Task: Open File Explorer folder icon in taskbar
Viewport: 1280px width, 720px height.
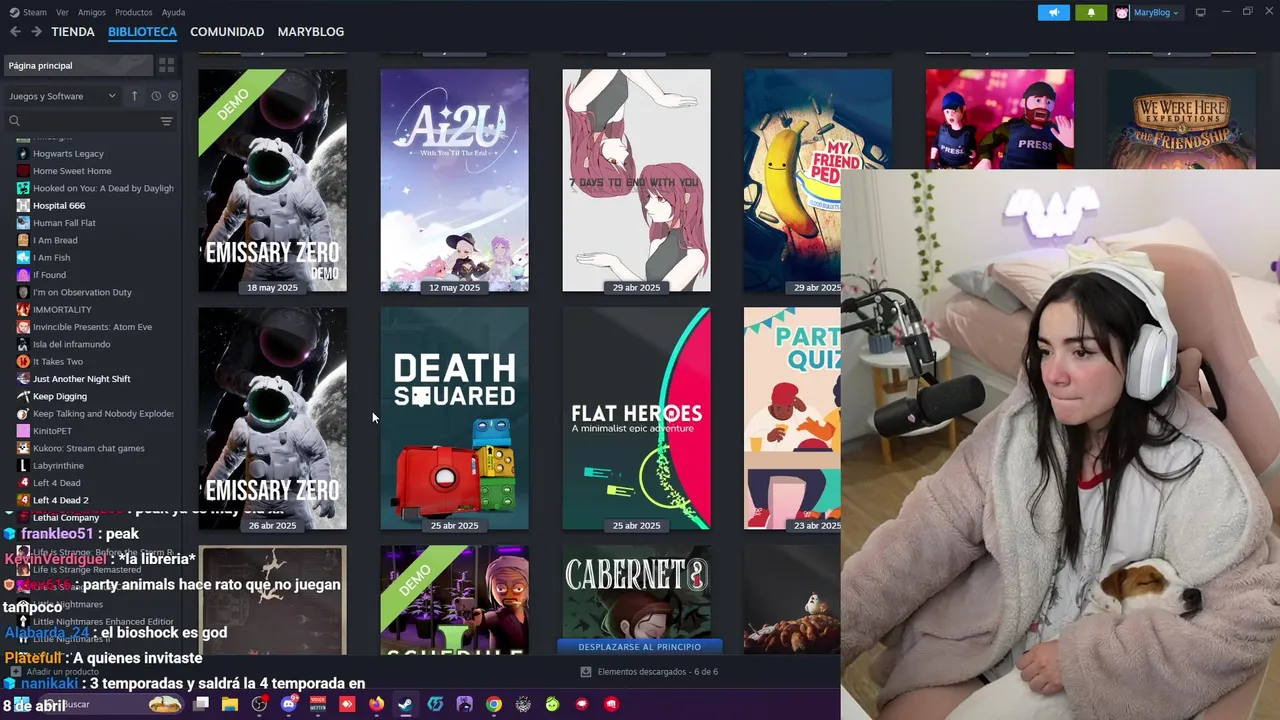Action: (x=230, y=704)
